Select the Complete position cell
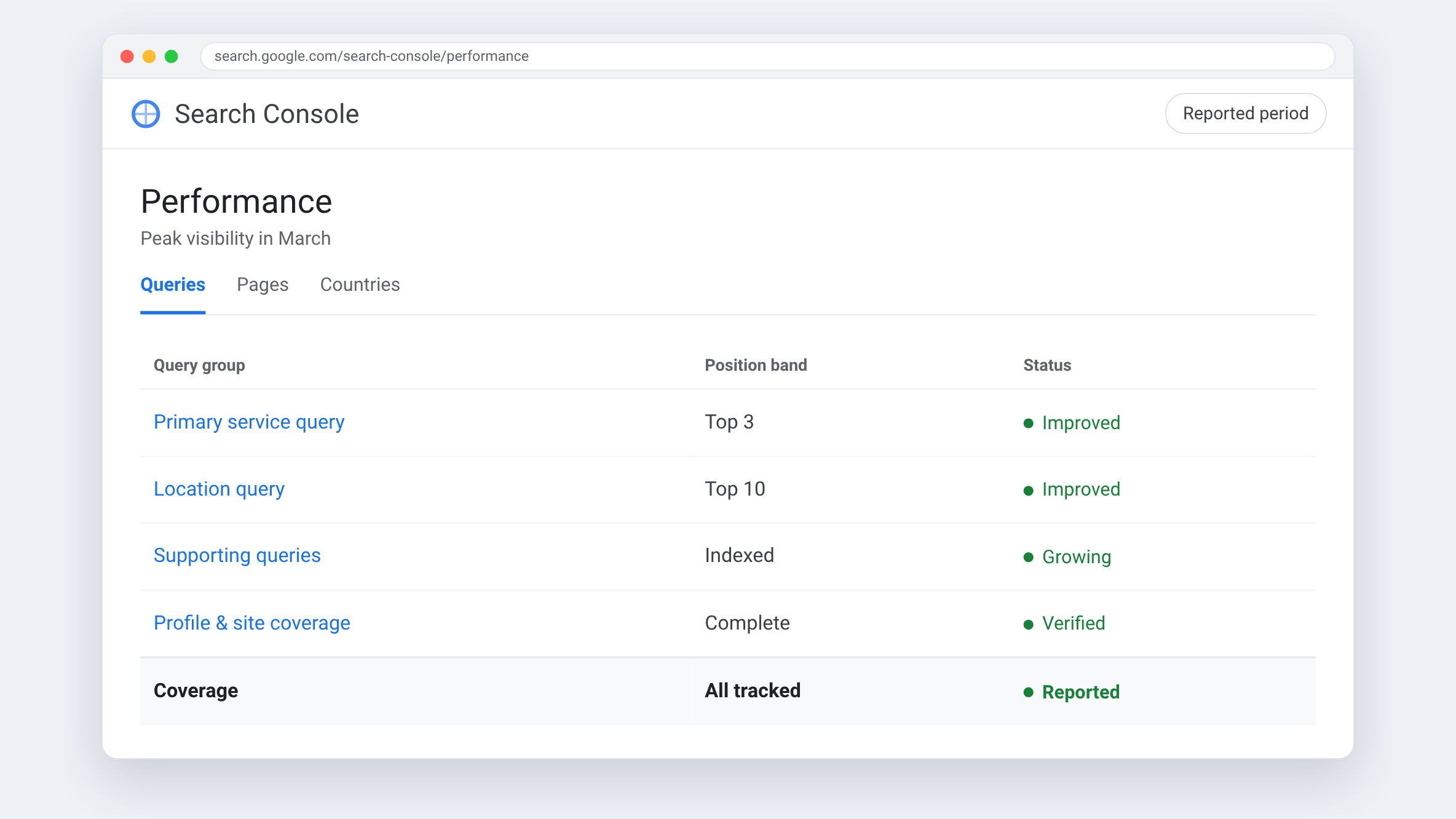Screen dimensions: 1456x819 click(x=747, y=623)
